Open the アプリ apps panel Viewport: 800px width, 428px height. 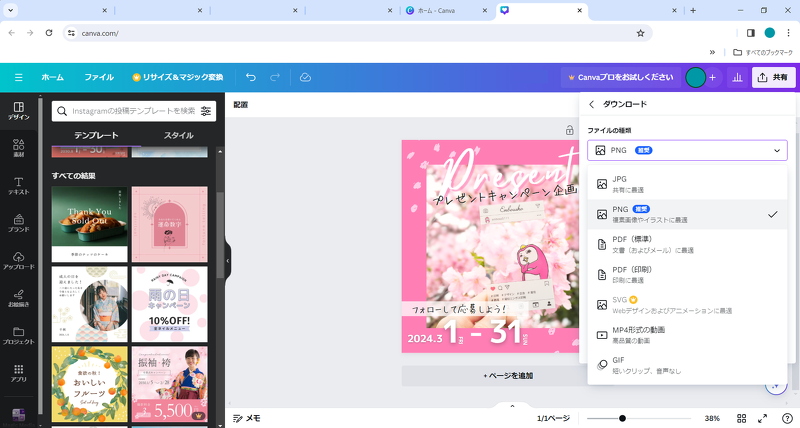[x=18, y=373]
